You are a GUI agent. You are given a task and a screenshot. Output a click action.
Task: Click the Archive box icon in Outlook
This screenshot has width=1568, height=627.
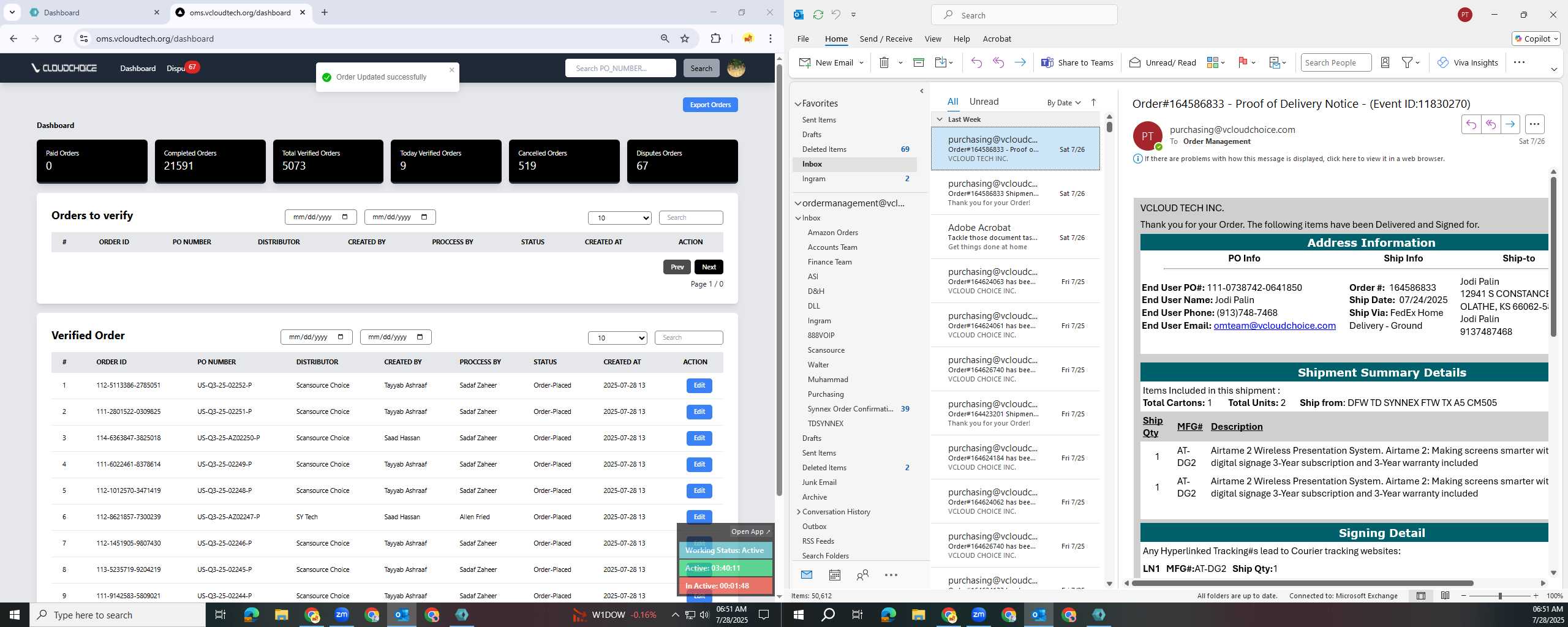918,62
